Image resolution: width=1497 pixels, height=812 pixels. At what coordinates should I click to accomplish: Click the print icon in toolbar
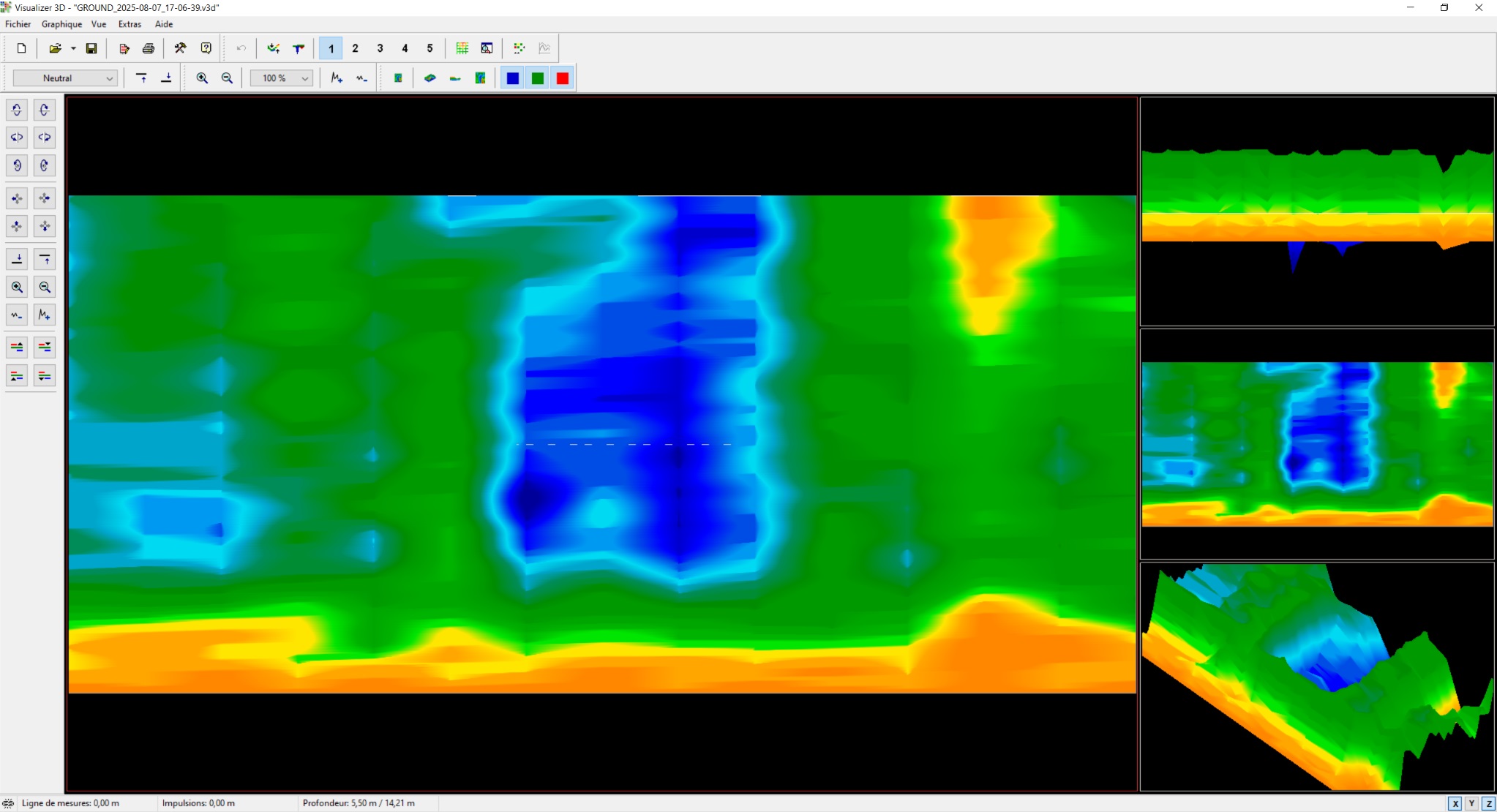pos(149,48)
